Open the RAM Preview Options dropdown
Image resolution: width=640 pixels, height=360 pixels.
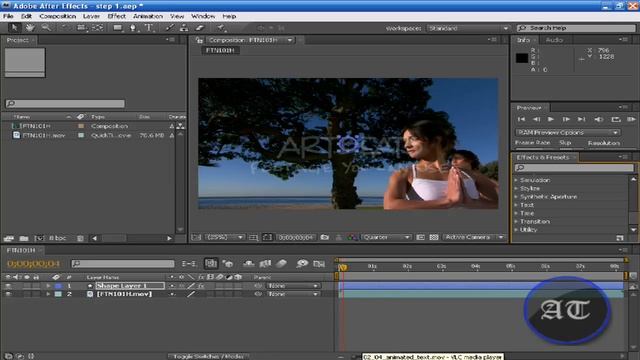pos(567,133)
